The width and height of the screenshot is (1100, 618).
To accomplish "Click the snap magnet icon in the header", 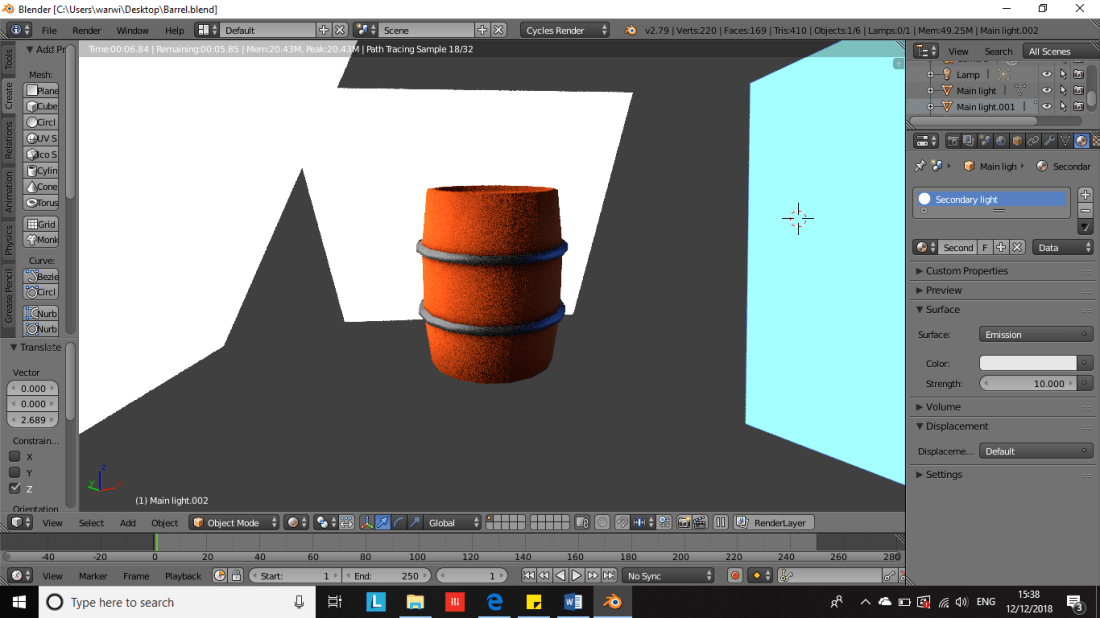I will pyautogui.click(x=622, y=522).
